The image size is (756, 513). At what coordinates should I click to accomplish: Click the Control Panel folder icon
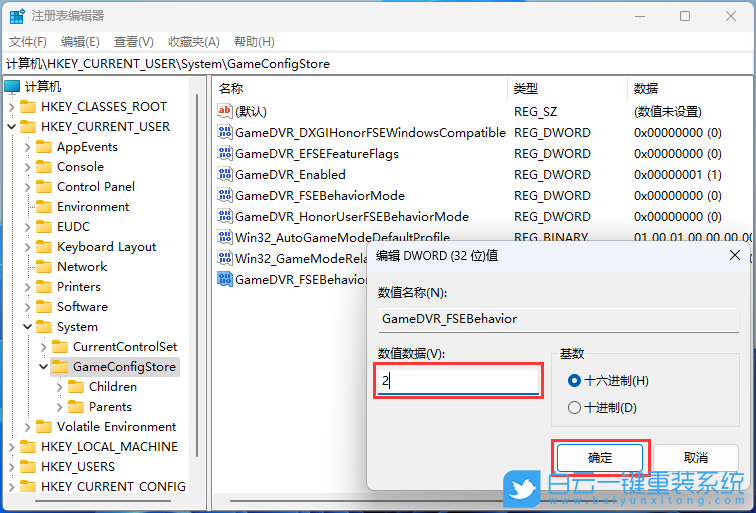(44, 187)
